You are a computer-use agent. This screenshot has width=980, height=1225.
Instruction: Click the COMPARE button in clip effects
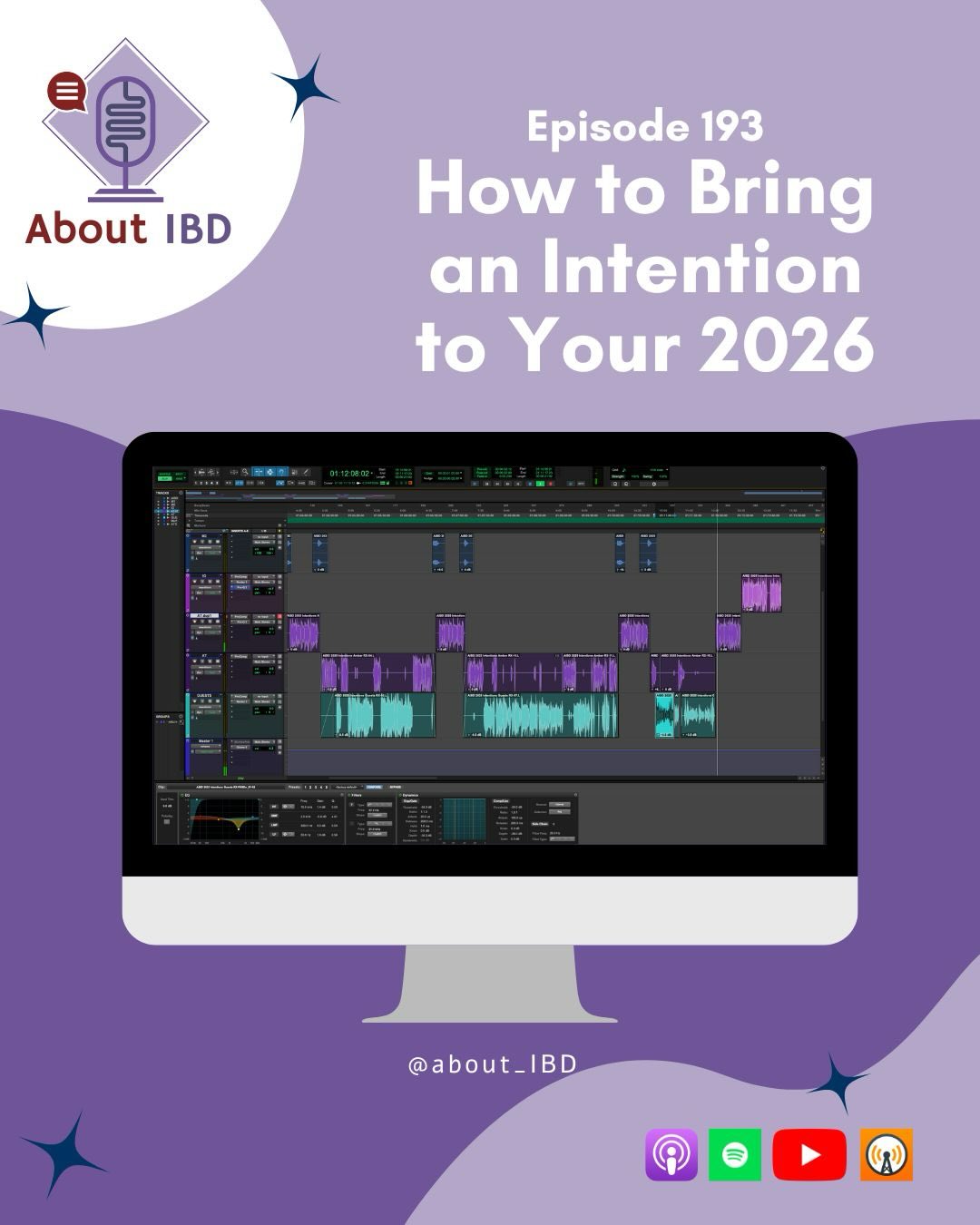(x=374, y=787)
